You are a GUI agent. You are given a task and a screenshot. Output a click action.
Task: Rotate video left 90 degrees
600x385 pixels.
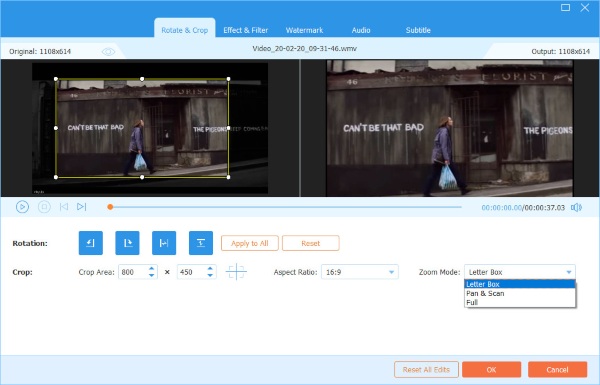pyautogui.click(x=91, y=243)
